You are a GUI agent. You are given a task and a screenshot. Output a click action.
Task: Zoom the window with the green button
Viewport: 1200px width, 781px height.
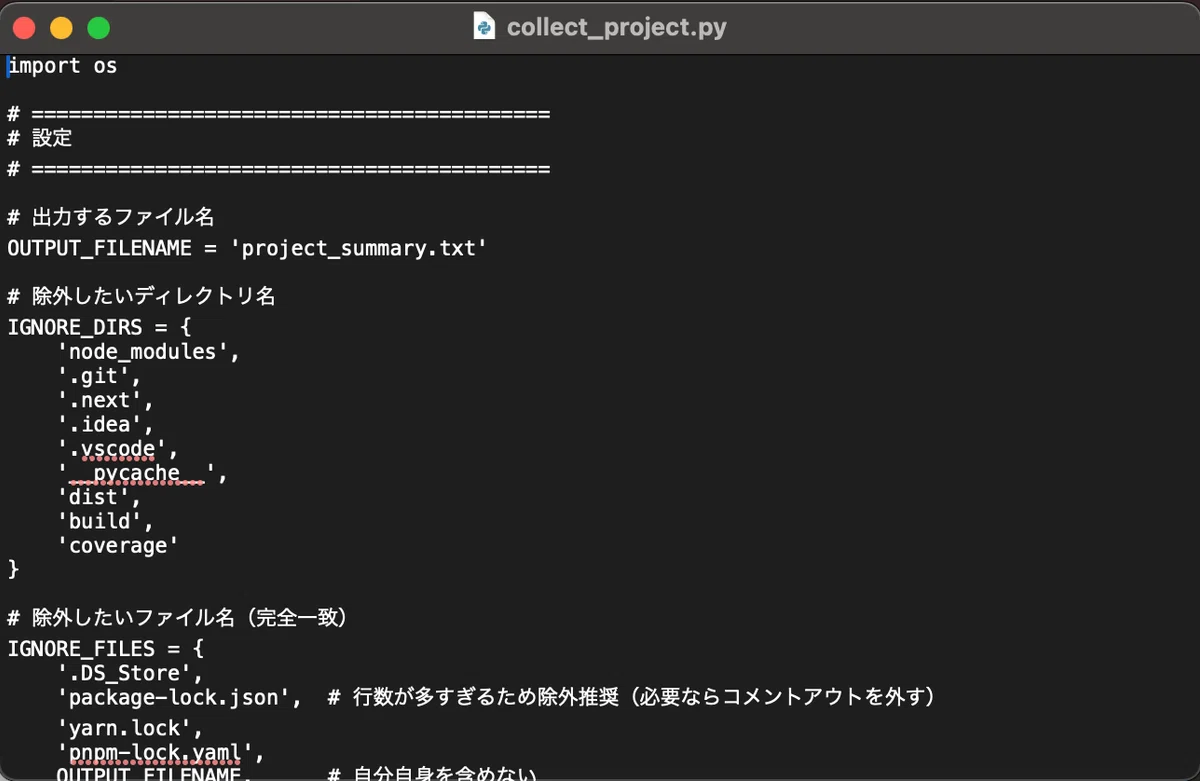coord(98,28)
